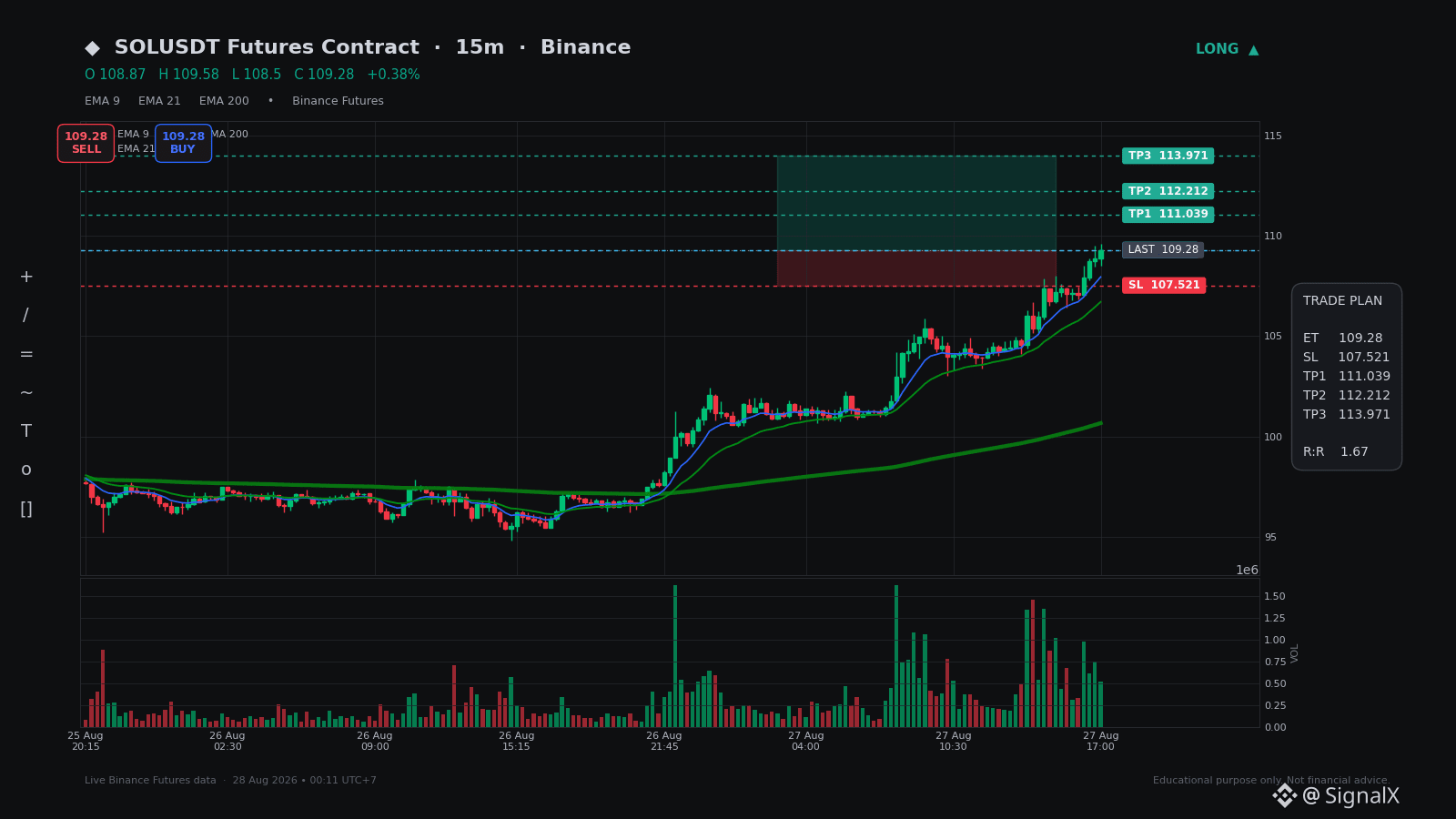
Task: Click the +0.38% change value
Action: [393, 75]
